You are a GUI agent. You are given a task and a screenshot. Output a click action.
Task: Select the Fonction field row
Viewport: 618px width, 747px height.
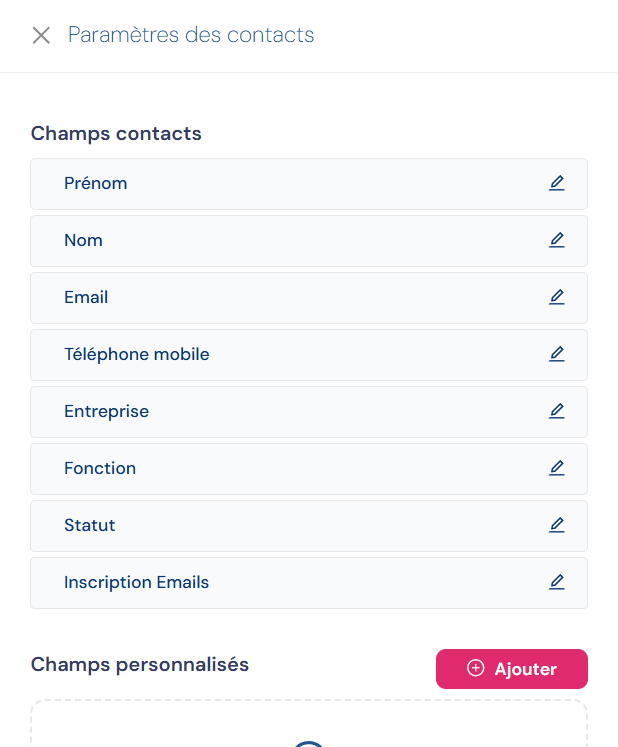(300, 469)
